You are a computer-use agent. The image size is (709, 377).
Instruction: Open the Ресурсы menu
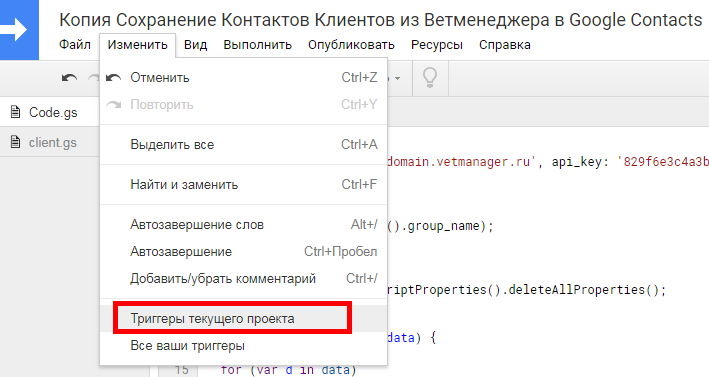point(437,45)
